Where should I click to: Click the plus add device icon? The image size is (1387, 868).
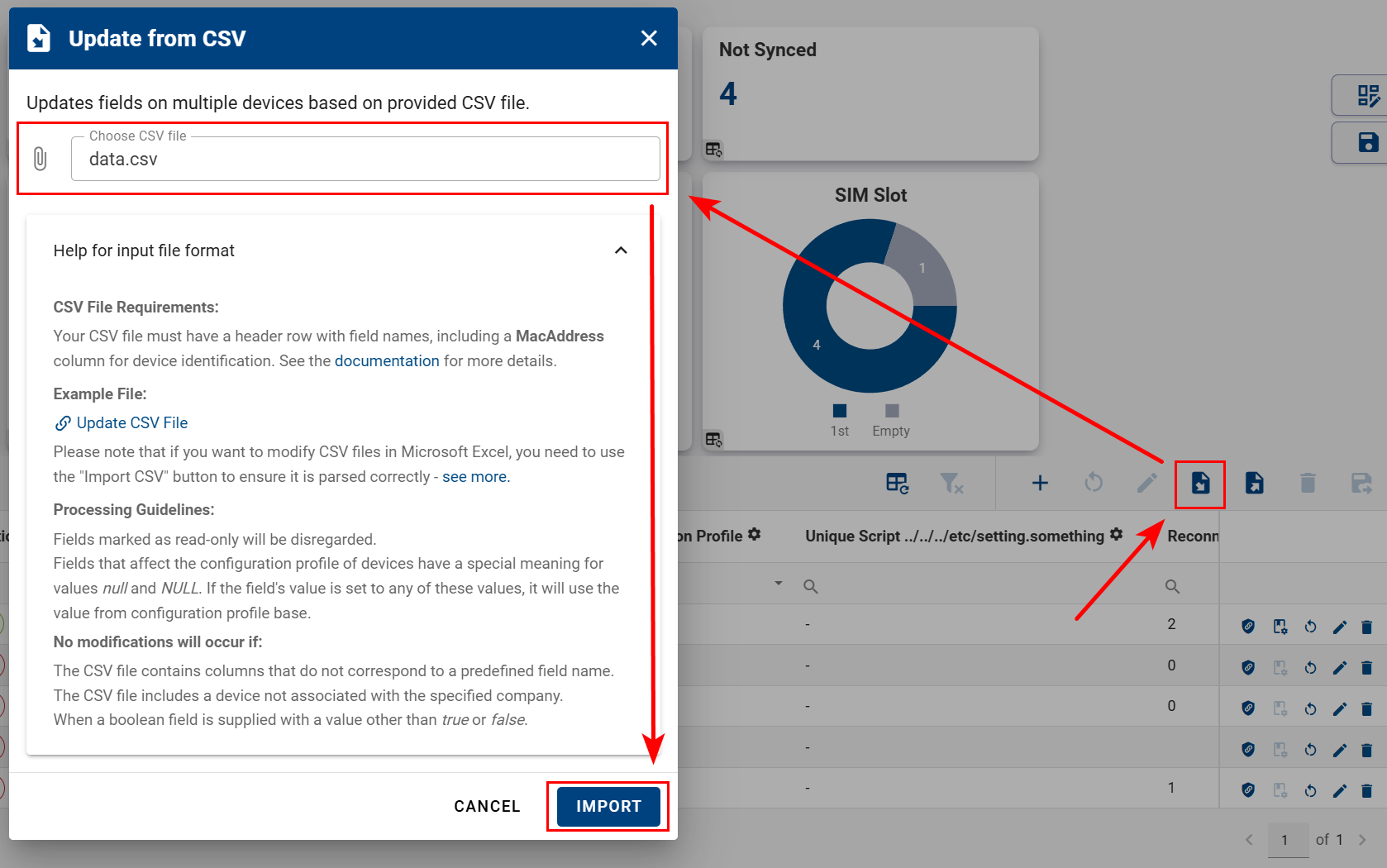click(1040, 484)
